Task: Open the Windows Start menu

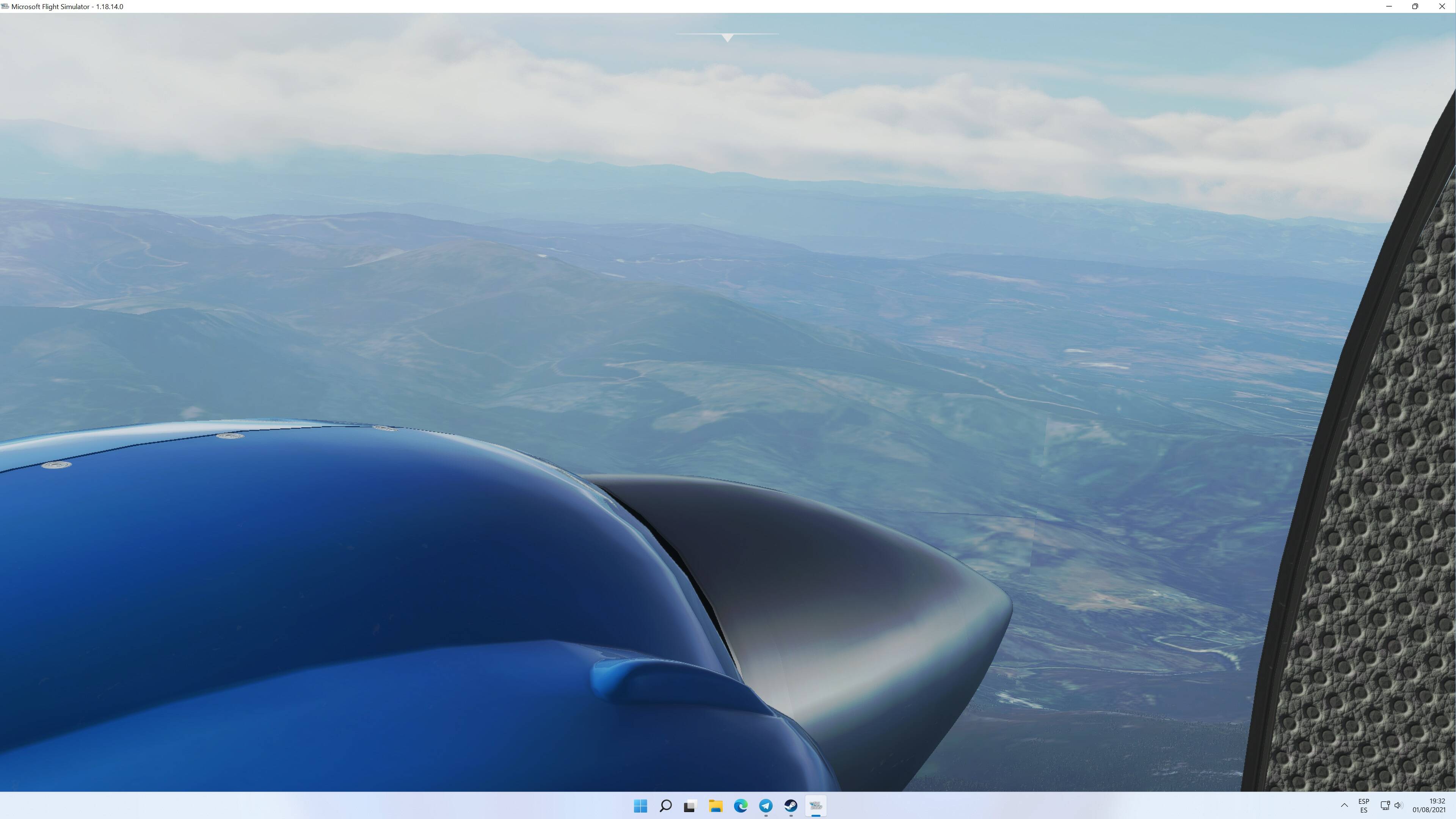Action: point(640,805)
